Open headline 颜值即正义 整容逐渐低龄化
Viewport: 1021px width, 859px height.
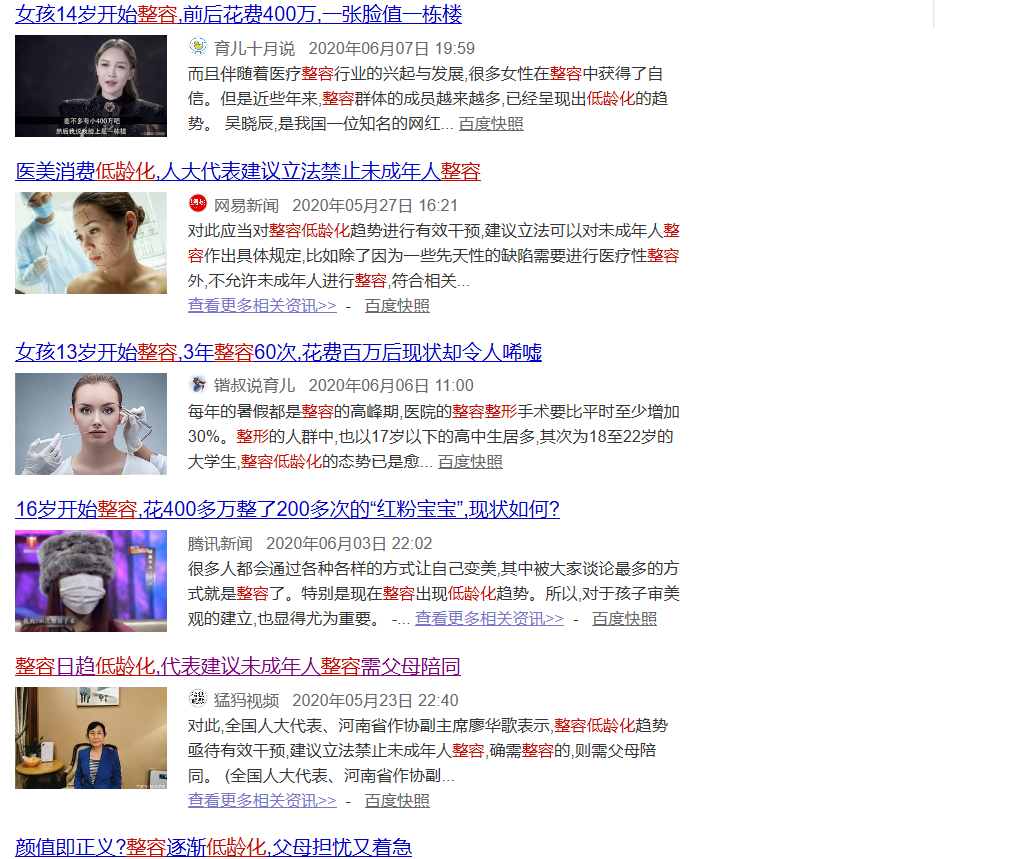(214, 847)
